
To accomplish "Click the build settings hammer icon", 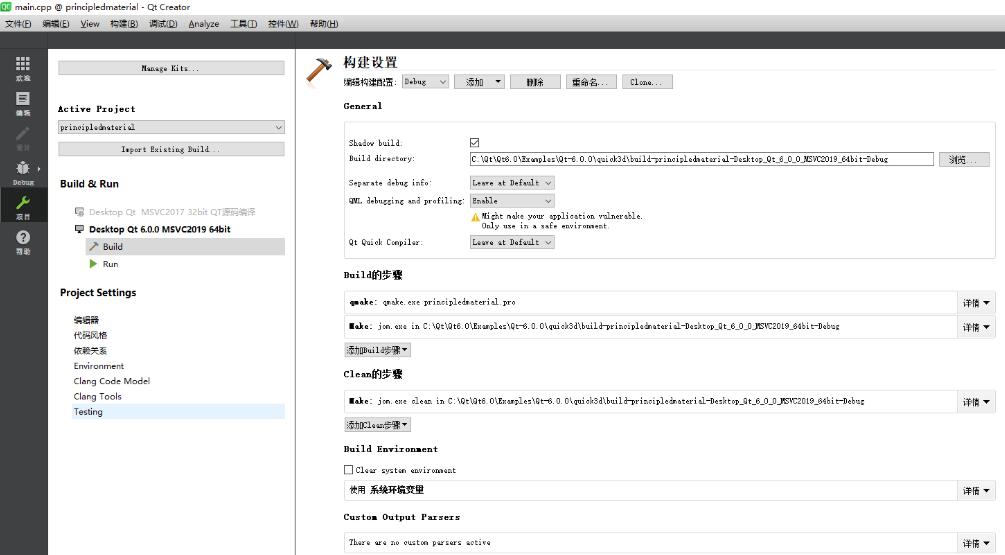I will [x=319, y=70].
